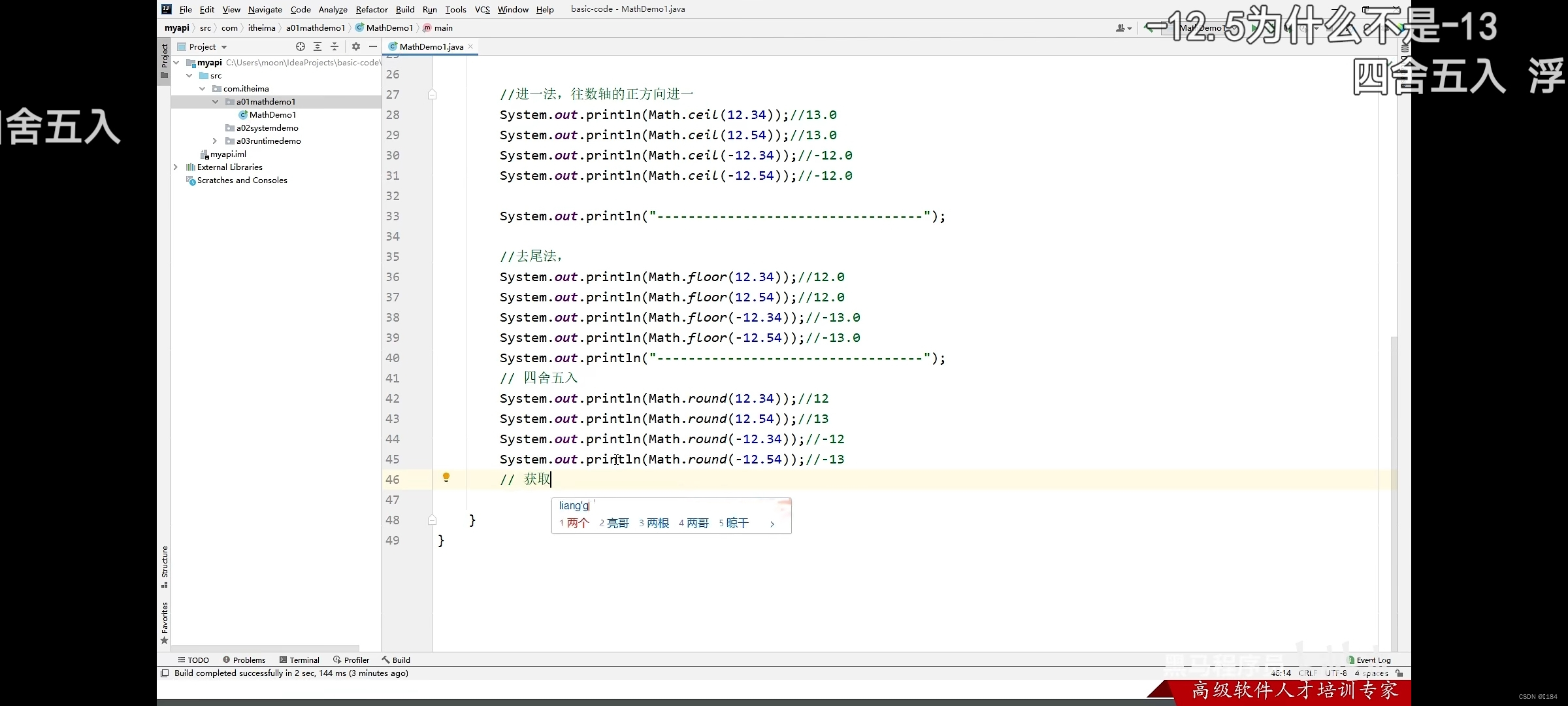The width and height of the screenshot is (1568, 706).
Task: Open the Refactor menu
Action: 372,9
